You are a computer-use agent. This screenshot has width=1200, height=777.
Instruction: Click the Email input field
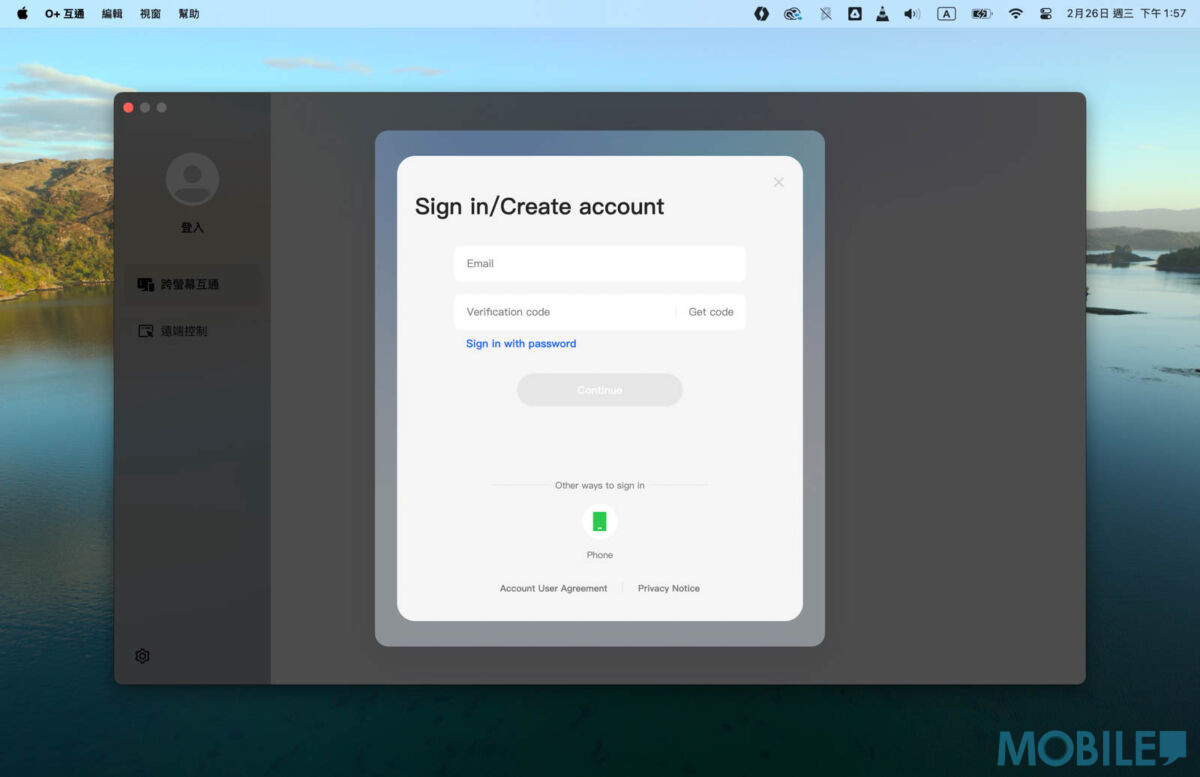click(x=599, y=264)
